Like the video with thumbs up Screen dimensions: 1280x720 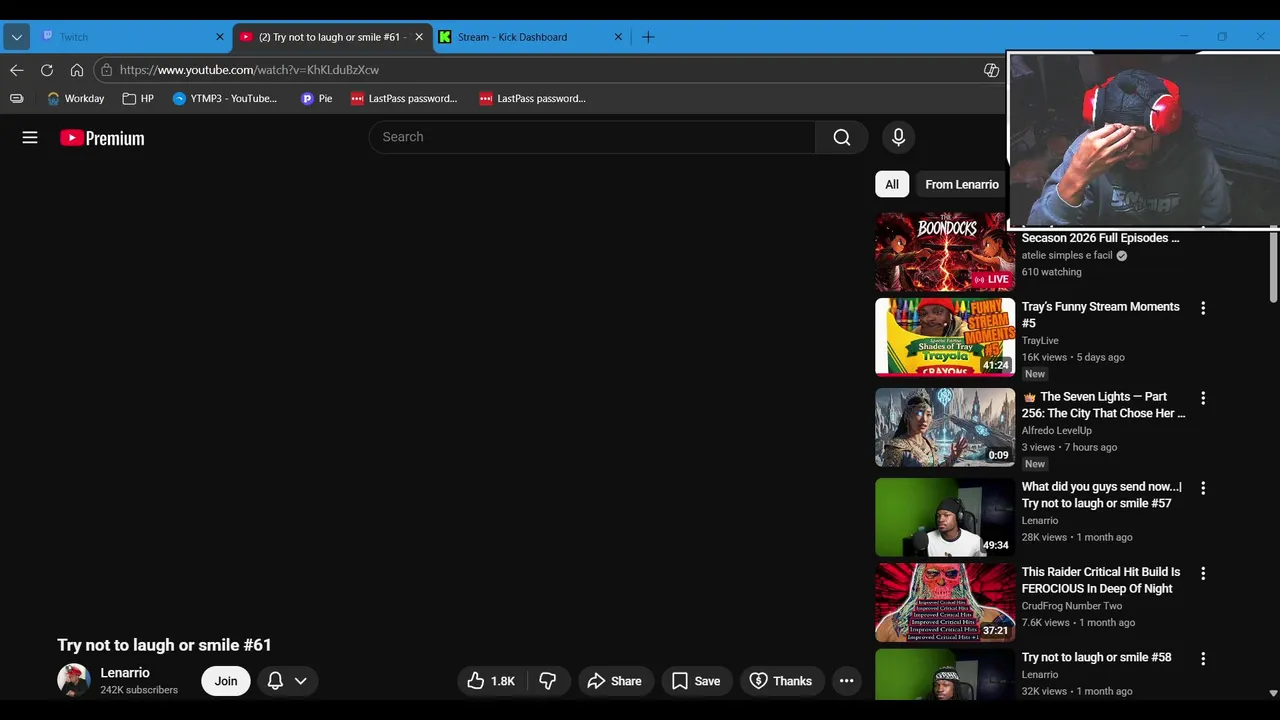pyautogui.click(x=491, y=681)
